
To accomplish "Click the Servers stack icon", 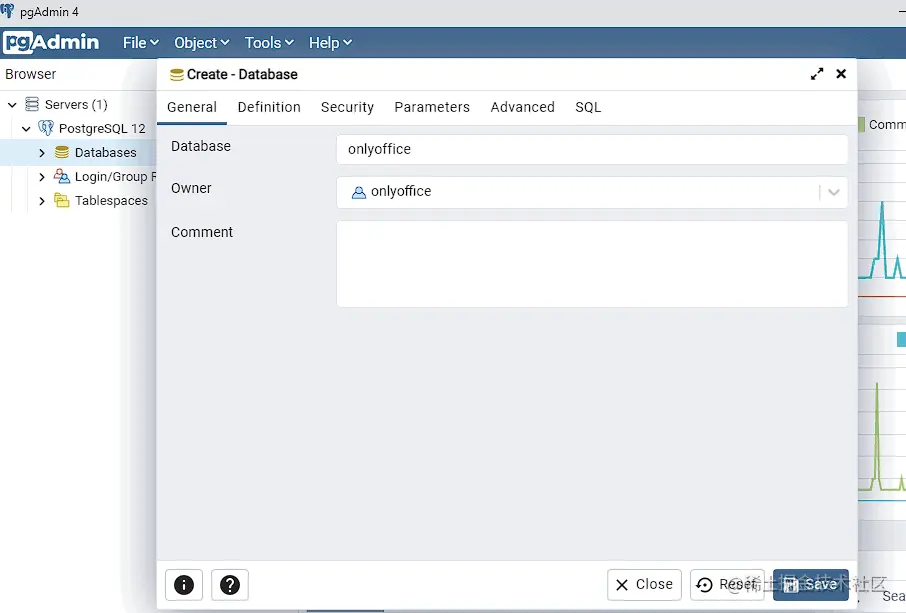I will [x=32, y=104].
